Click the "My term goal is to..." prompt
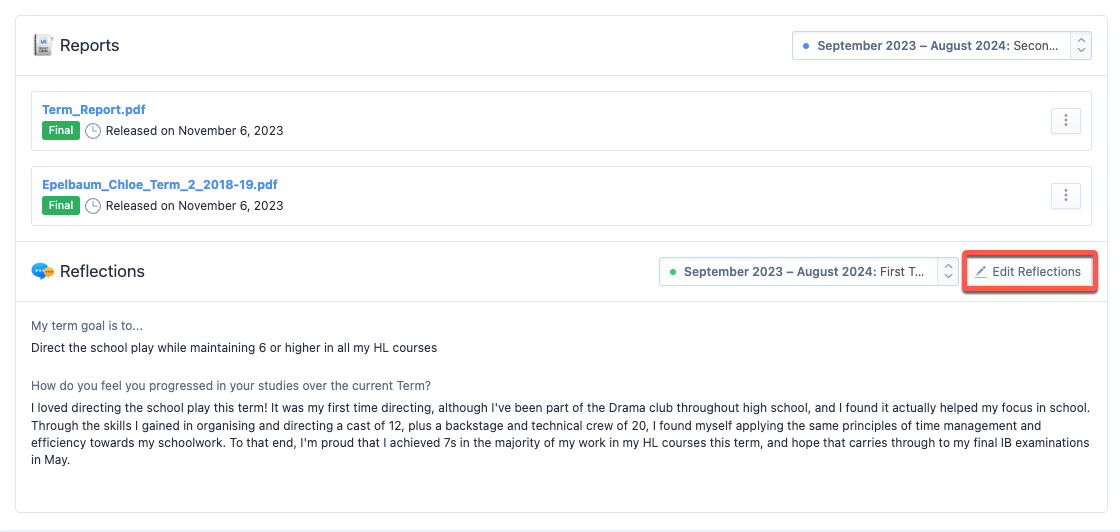The image size is (1120, 532). 86,326
